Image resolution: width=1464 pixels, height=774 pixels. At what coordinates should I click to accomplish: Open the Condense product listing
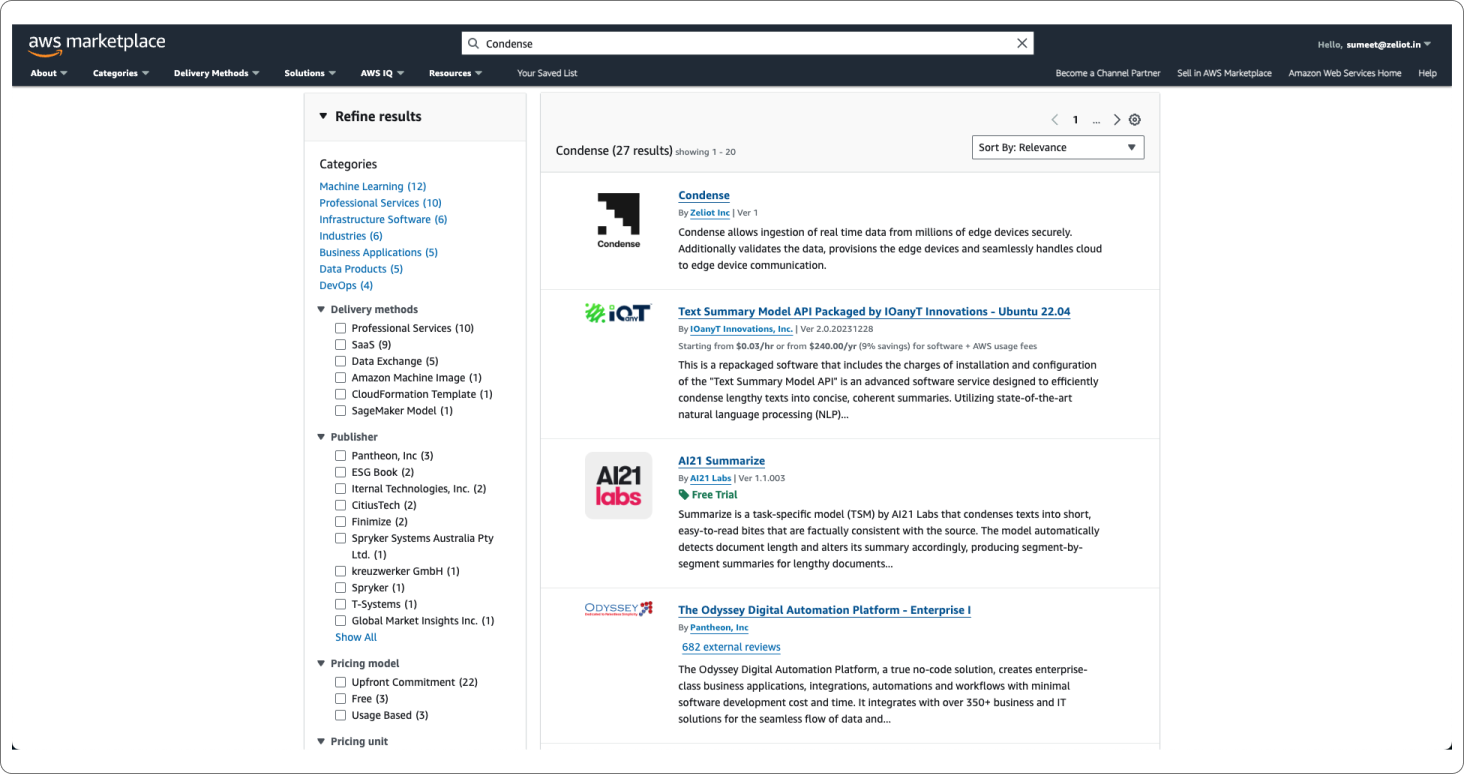coord(704,196)
